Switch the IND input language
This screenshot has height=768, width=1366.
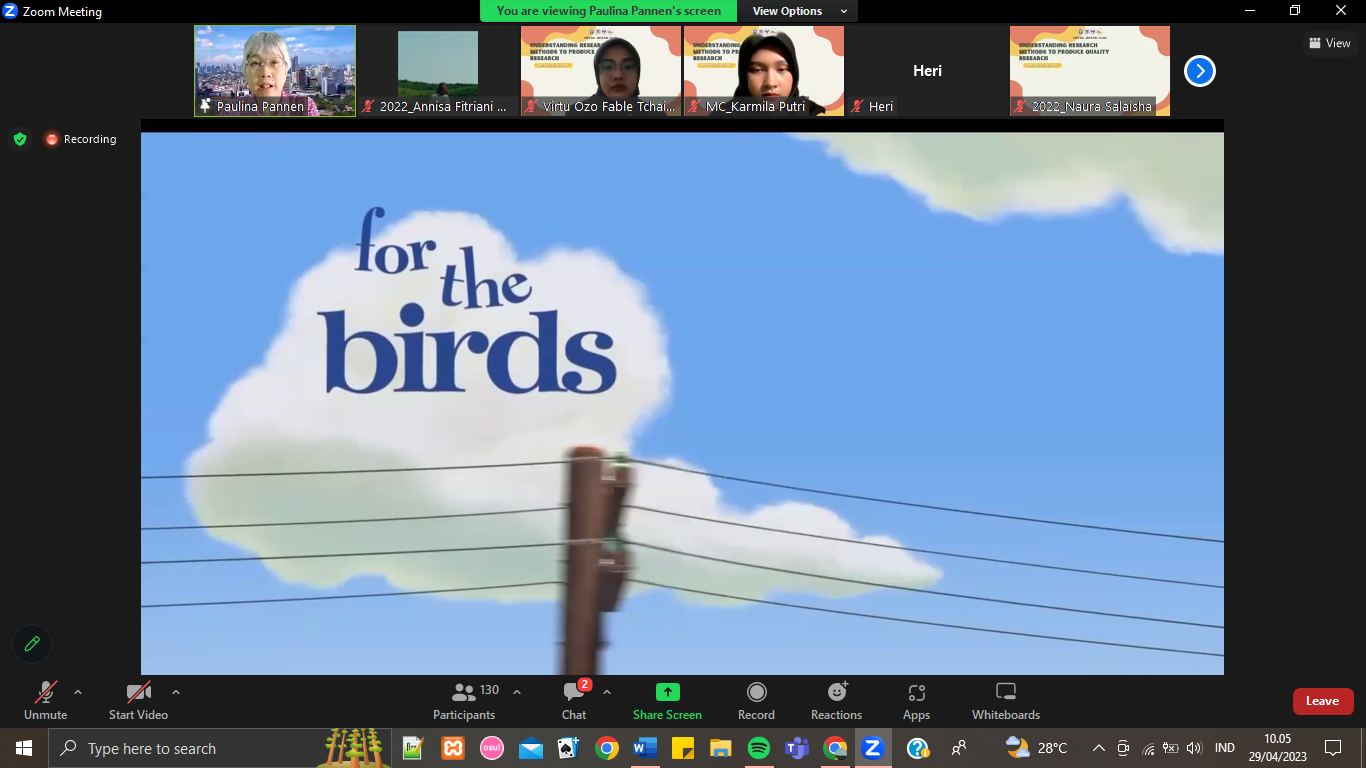tap(1224, 748)
